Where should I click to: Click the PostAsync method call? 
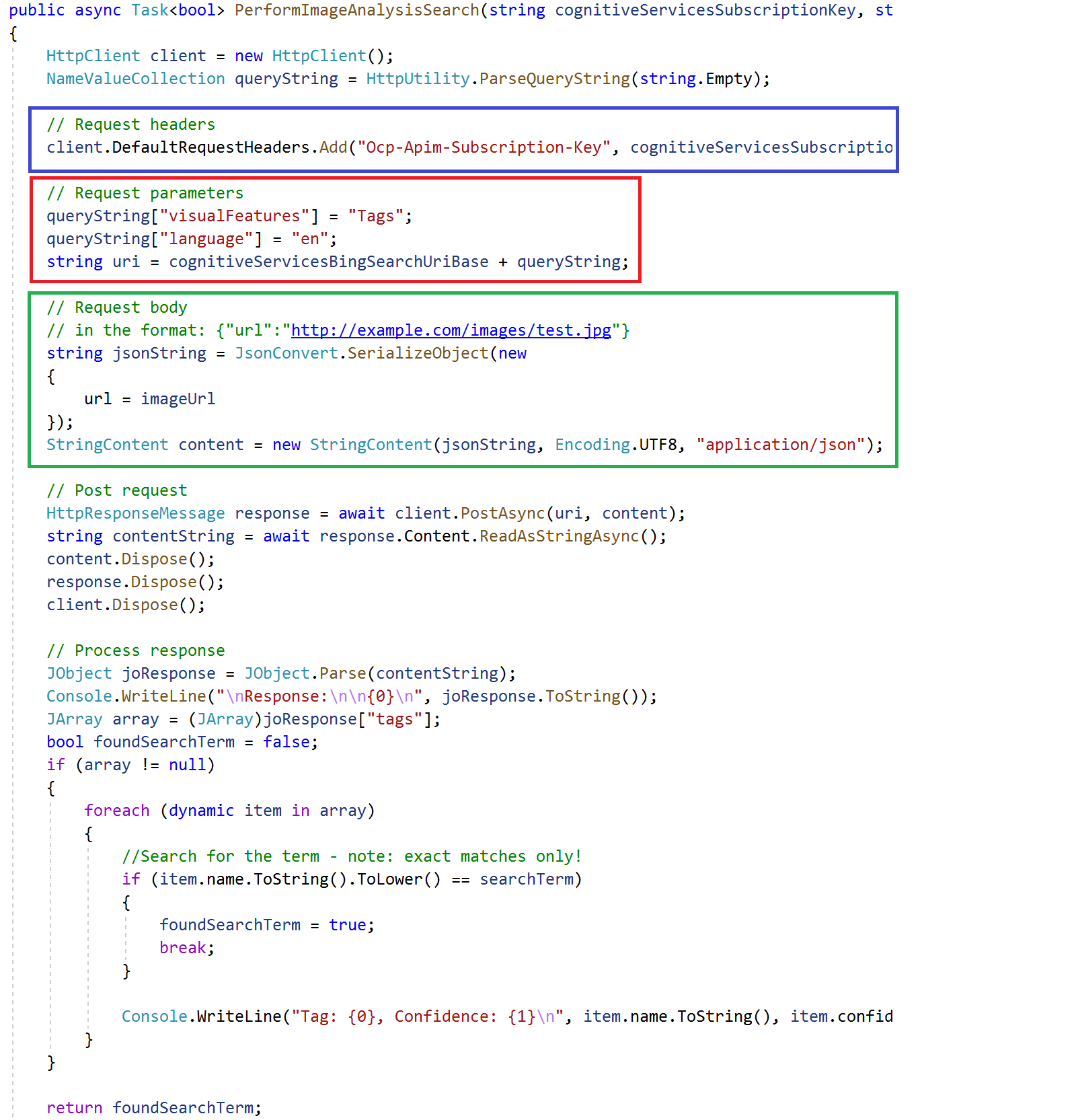coord(502,513)
